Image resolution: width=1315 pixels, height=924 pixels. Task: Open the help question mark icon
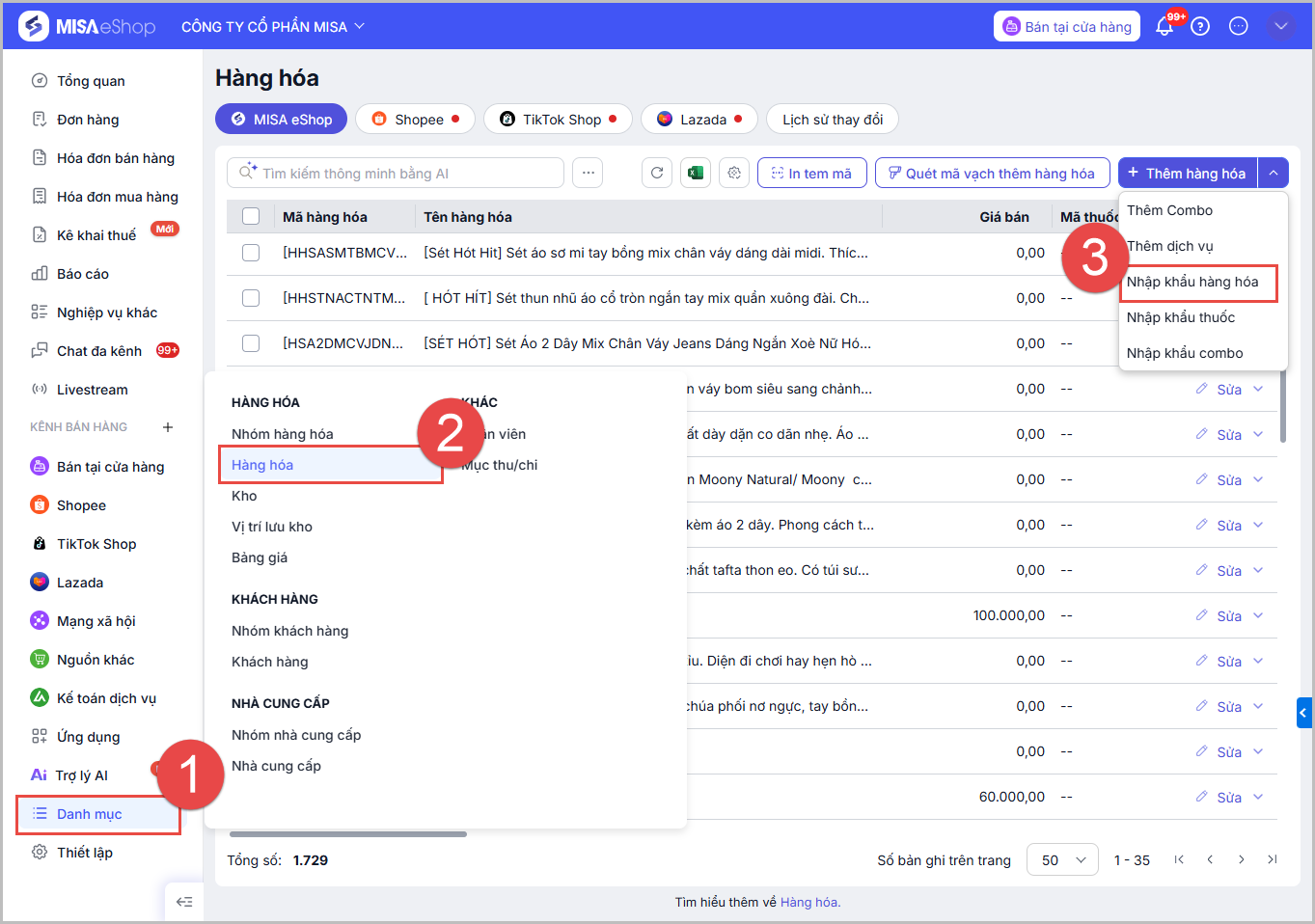(x=1200, y=26)
